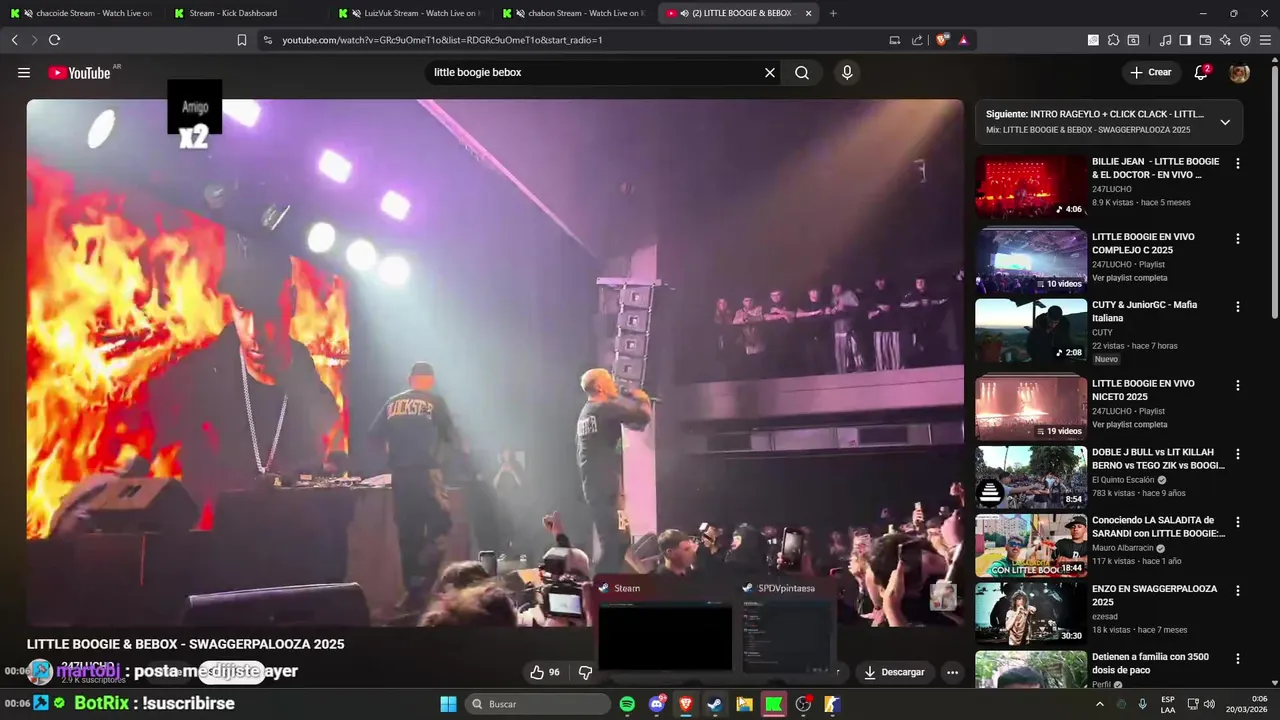Click the taskbar Buscar search box
1280x720 pixels.
(538, 704)
